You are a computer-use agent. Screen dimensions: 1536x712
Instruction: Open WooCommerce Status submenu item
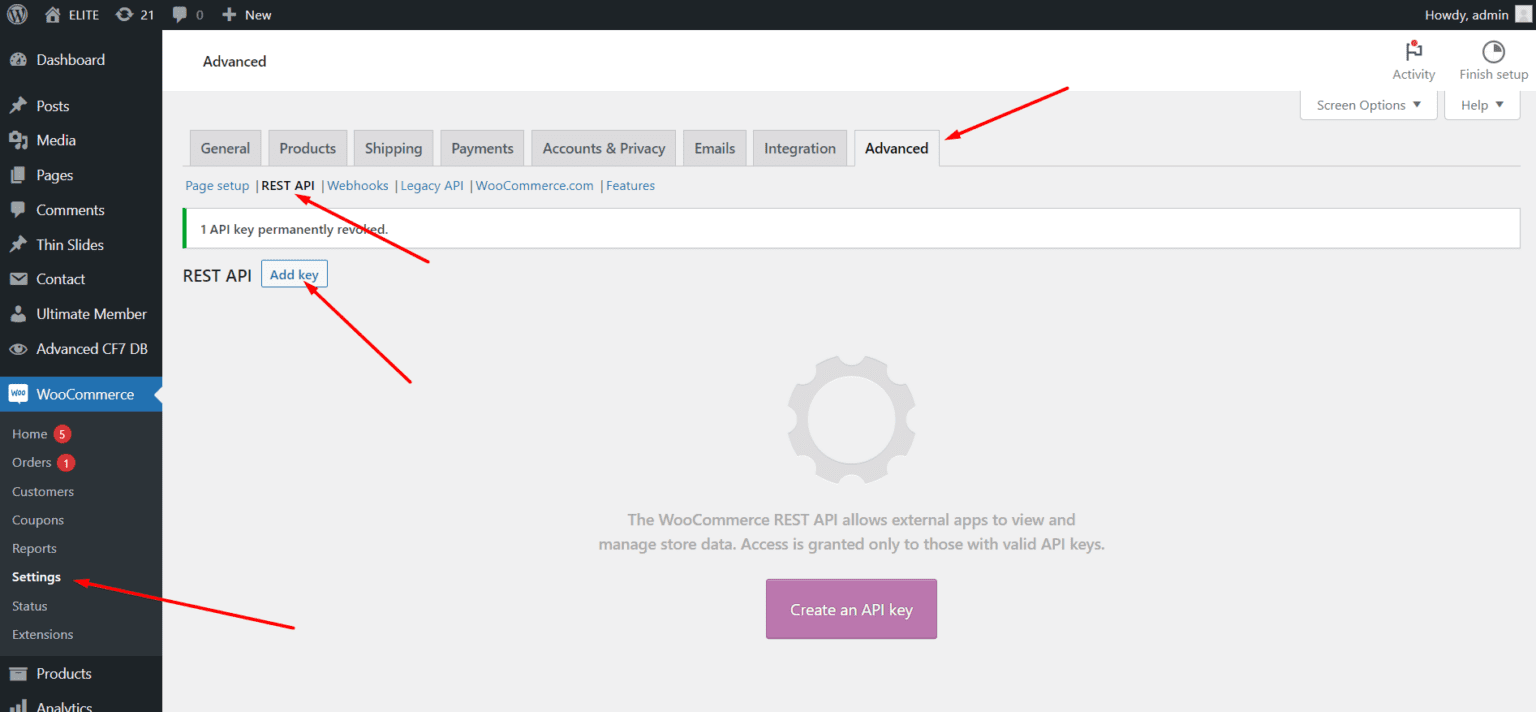30,606
